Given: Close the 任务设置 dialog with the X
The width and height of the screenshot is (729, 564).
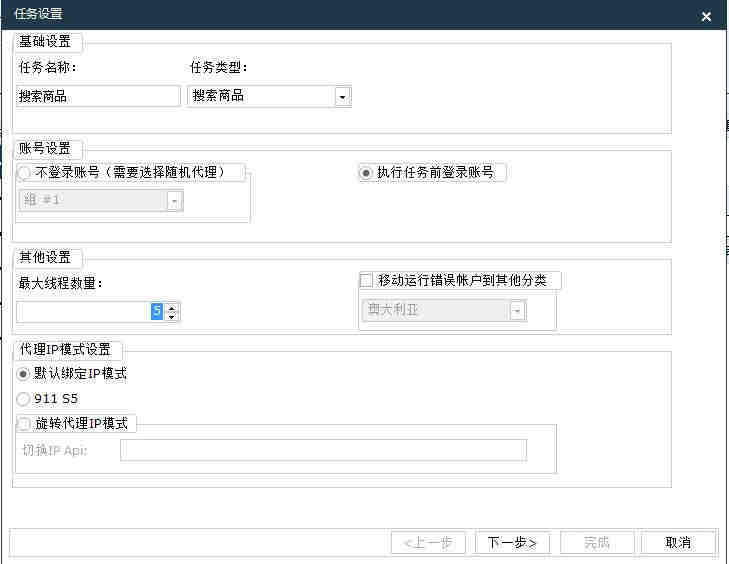Looking at the screenshot, I should point(706,17).
